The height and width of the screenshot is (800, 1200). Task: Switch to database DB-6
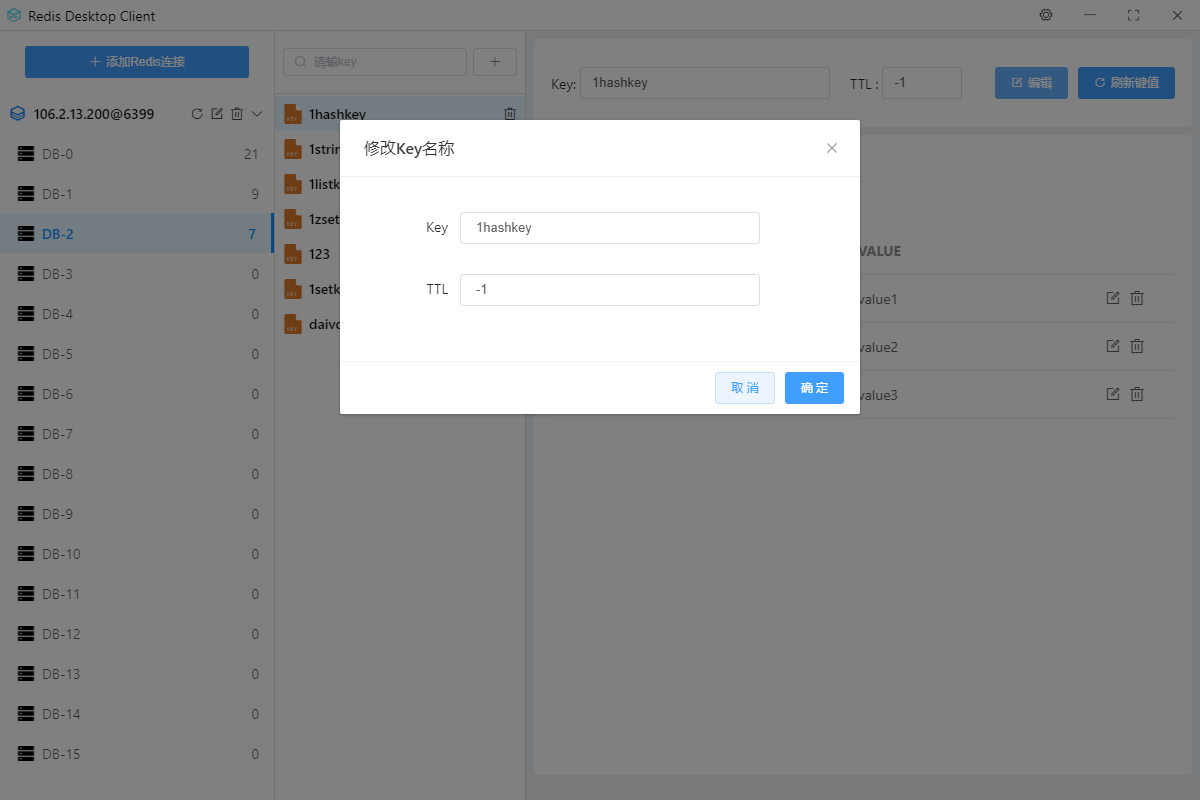point(137,394)
